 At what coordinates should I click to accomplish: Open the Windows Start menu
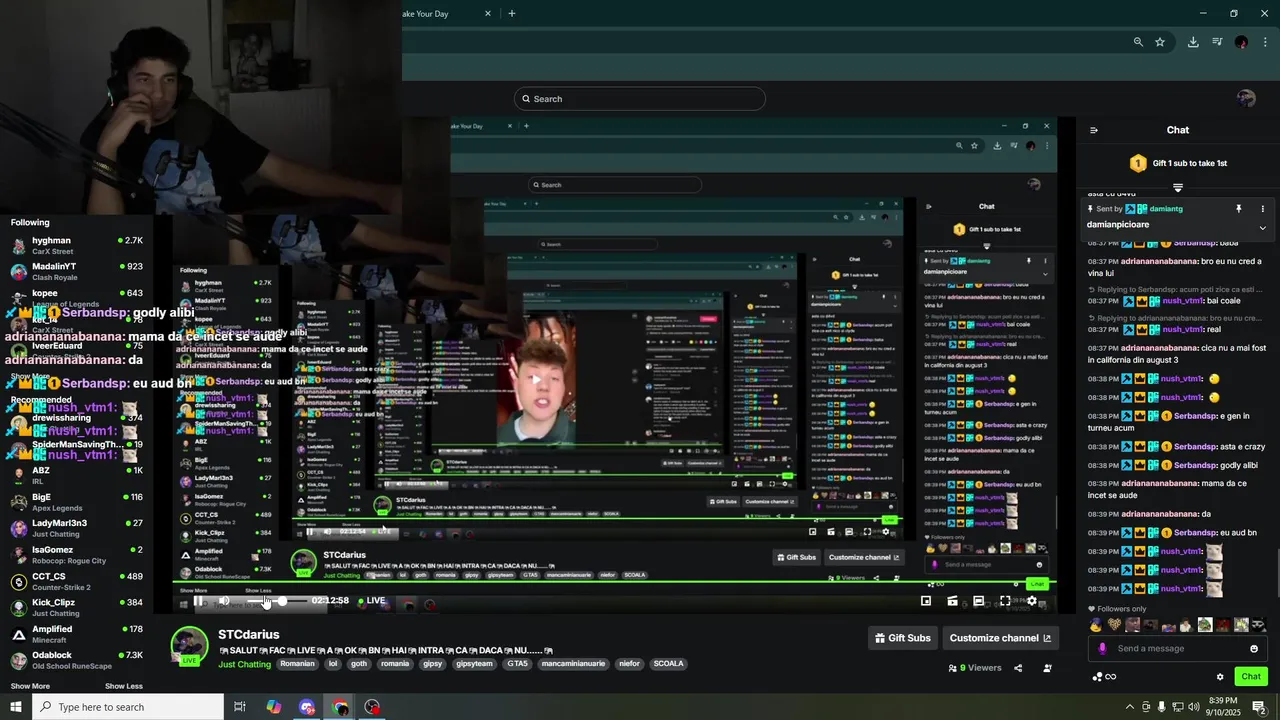[x=15, y=707]
